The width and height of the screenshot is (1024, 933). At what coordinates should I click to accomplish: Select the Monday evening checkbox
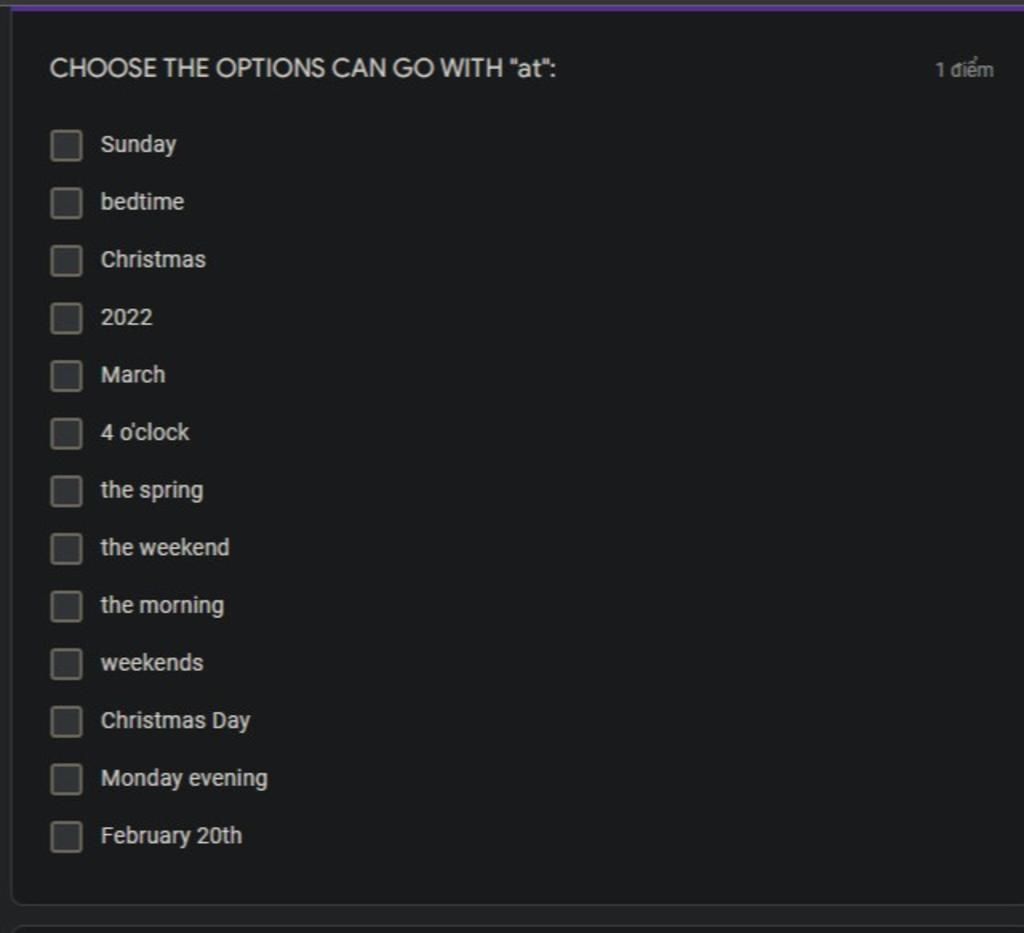pyautogui.click(x=66, y=778)
